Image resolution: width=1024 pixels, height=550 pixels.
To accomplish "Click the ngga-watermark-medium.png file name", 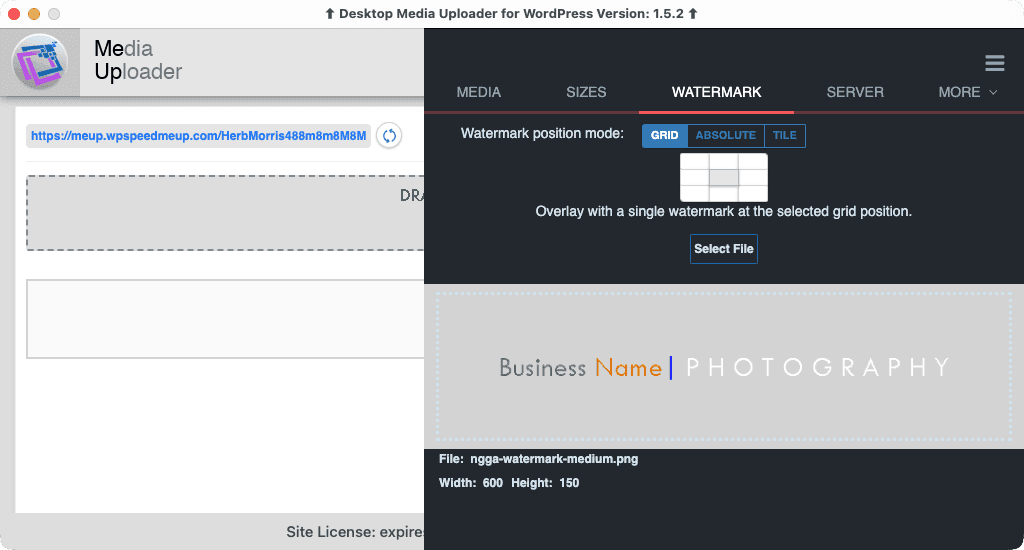I will coord(554,459).
